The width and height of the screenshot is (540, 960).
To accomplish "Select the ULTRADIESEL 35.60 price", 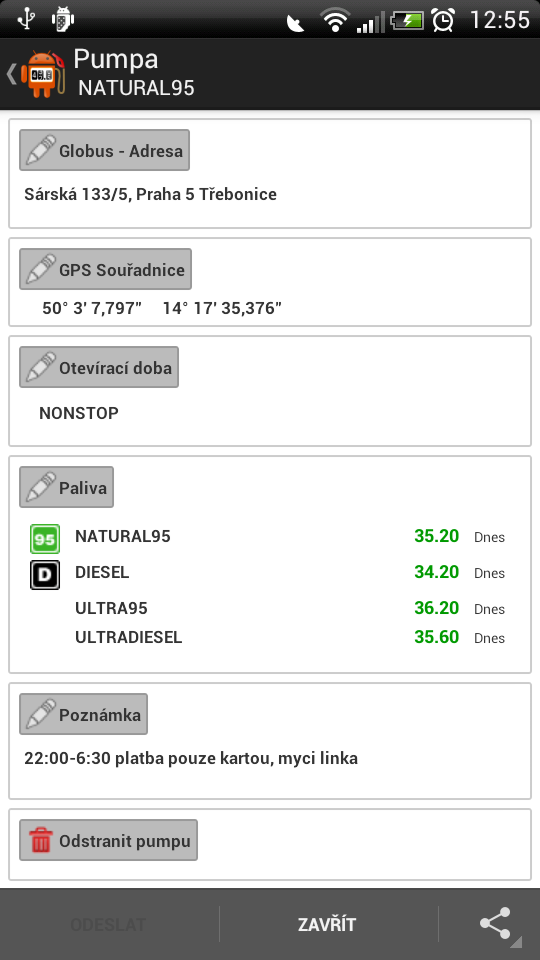I will click(437, 637).
